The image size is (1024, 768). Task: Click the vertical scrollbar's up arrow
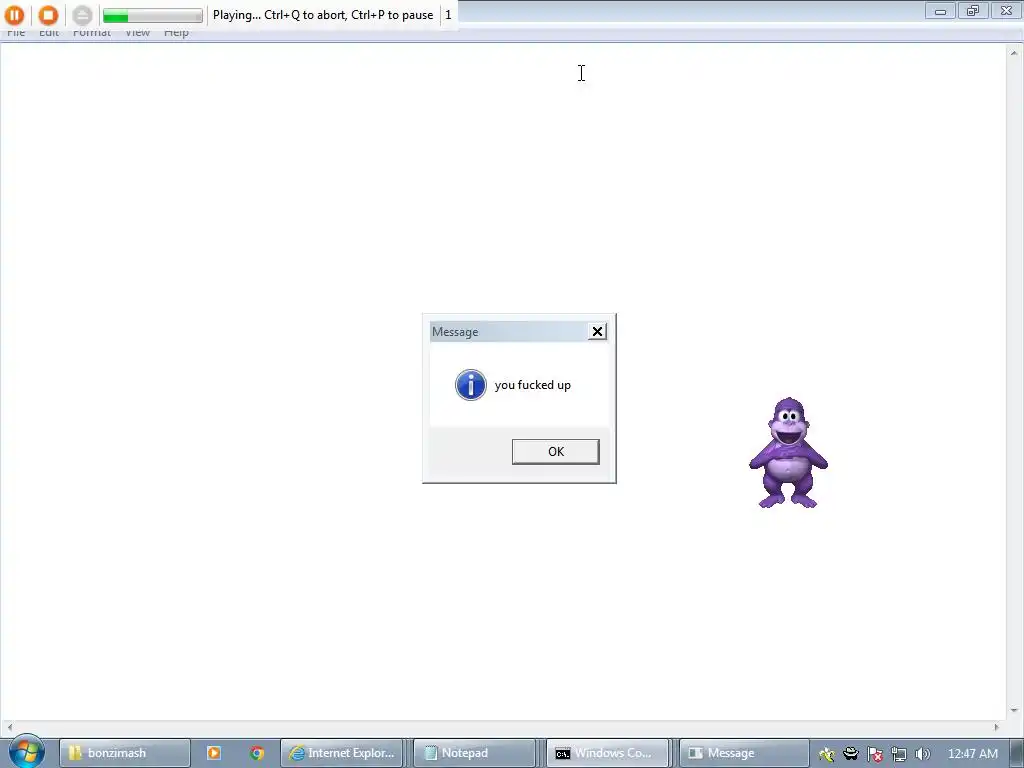[x=1014, y=52]
